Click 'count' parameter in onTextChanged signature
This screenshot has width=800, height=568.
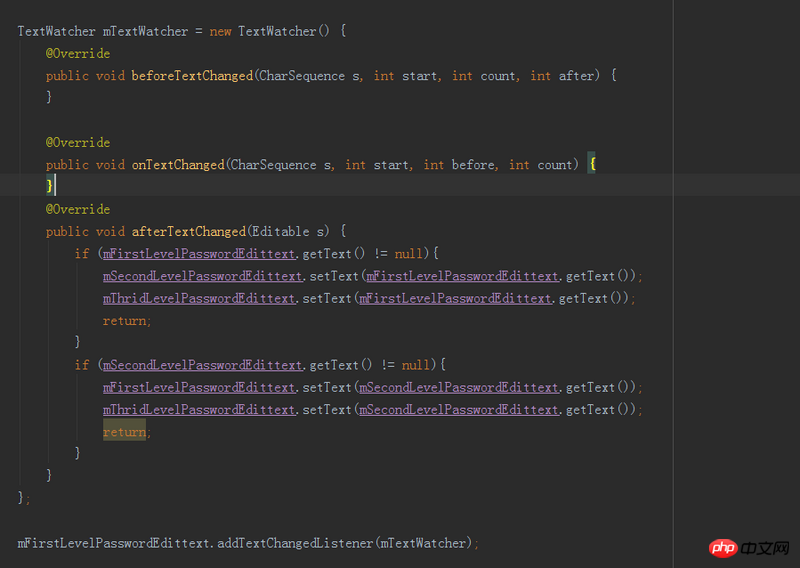[555, 165]
